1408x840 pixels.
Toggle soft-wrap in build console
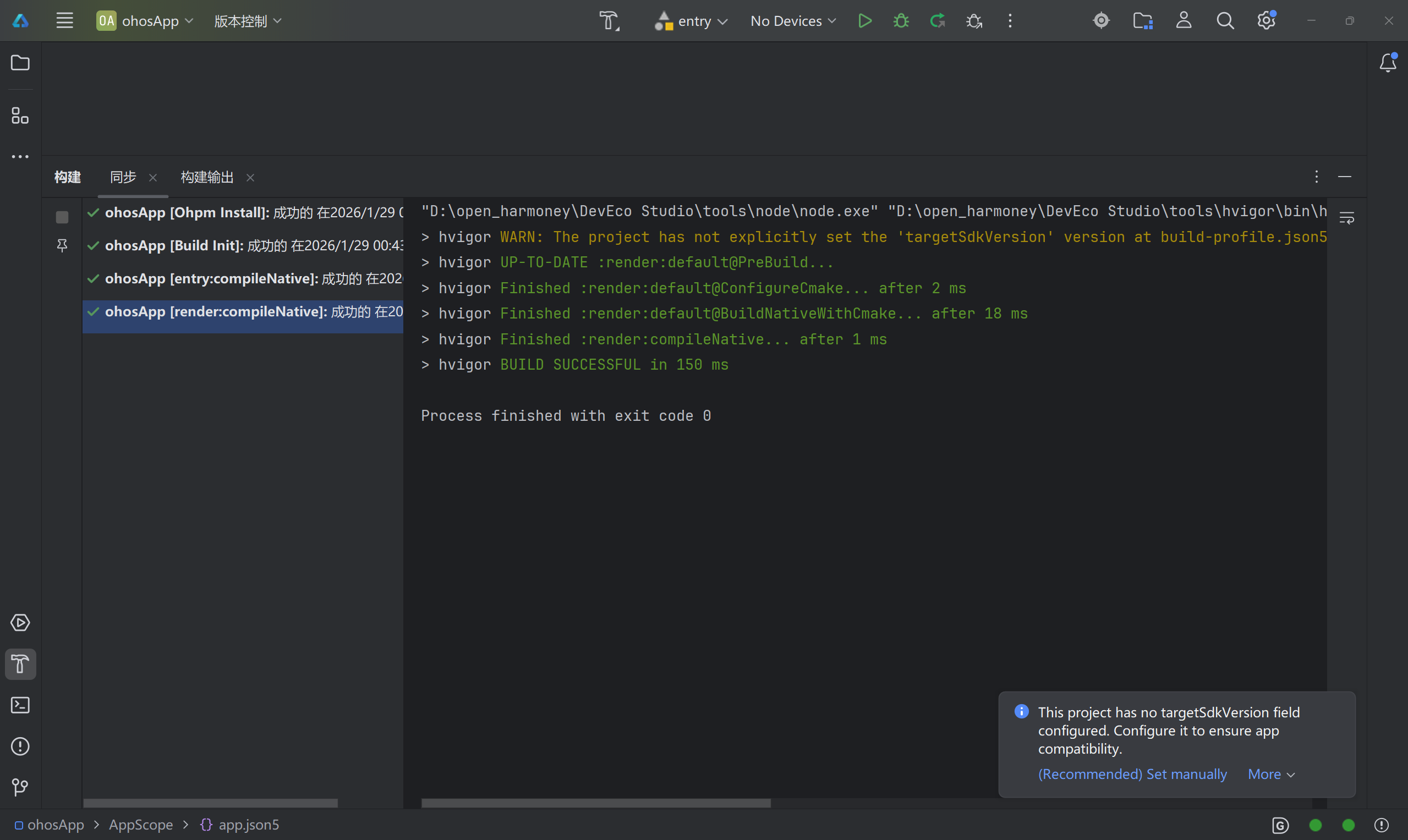[1347, 217]
